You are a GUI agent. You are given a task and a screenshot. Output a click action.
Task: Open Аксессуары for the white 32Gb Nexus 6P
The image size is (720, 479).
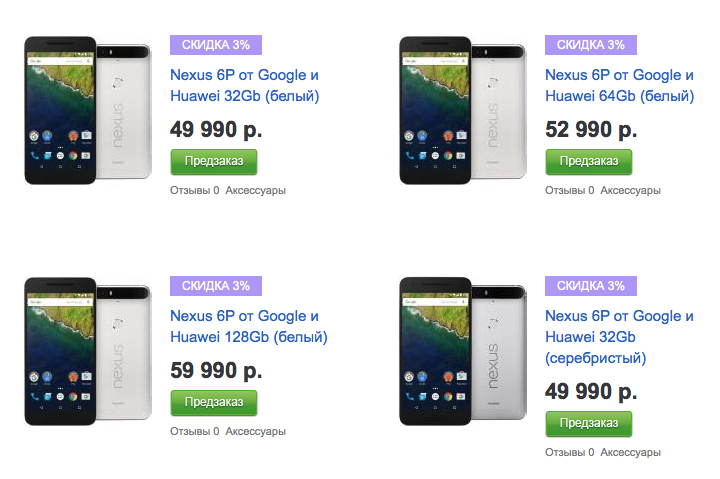tap(256, 190)
